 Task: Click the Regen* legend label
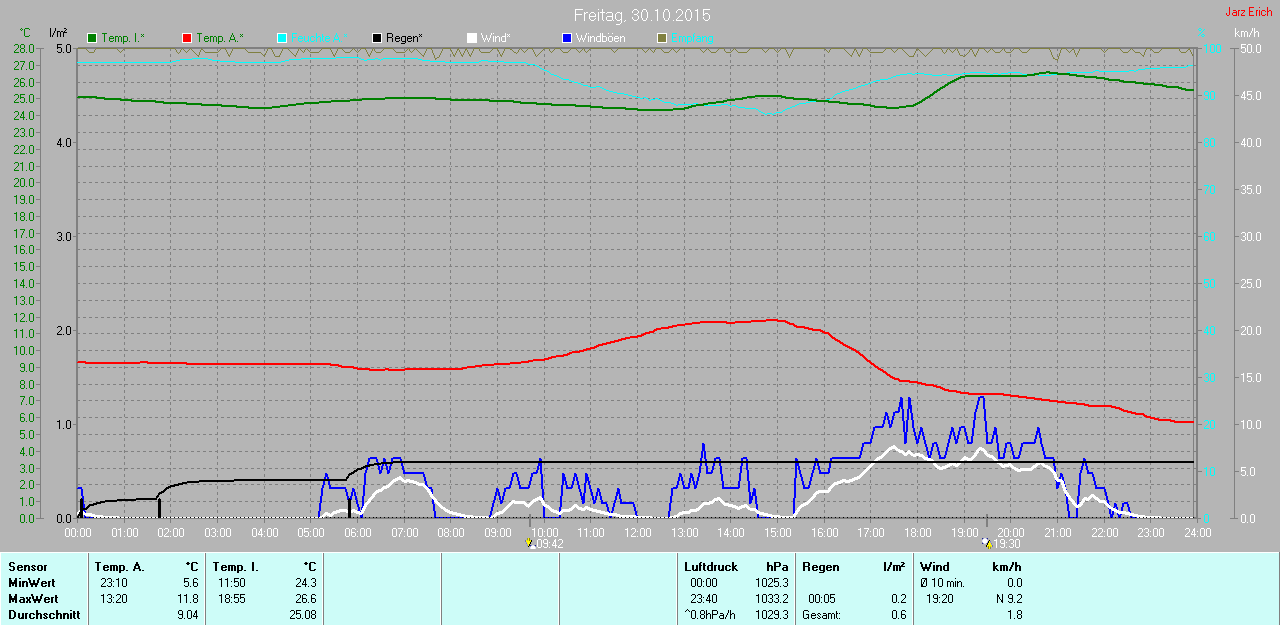coord(404,38)
